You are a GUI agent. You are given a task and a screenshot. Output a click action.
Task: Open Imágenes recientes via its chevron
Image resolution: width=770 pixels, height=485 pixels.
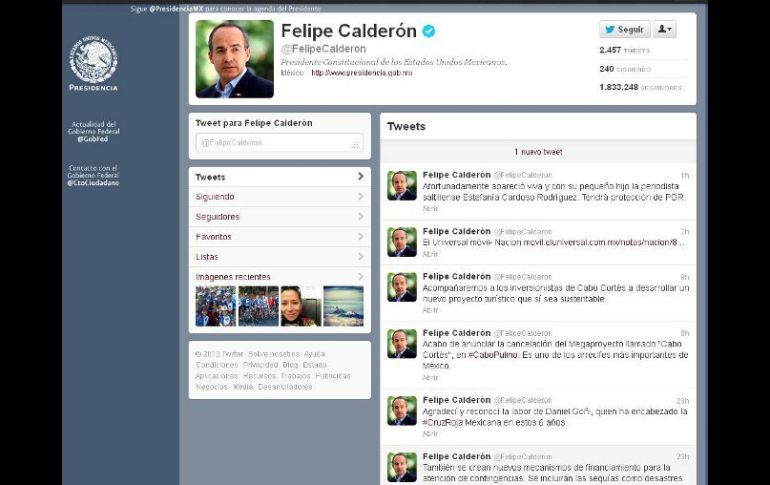[360, 277]
